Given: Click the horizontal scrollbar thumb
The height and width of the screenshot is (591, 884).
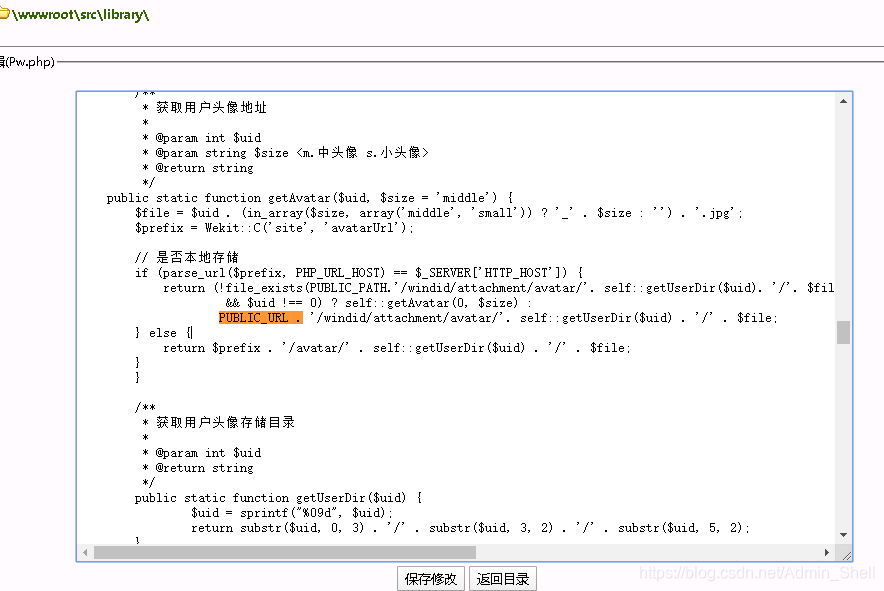Looking at the screenshot, I should (285, 553).
